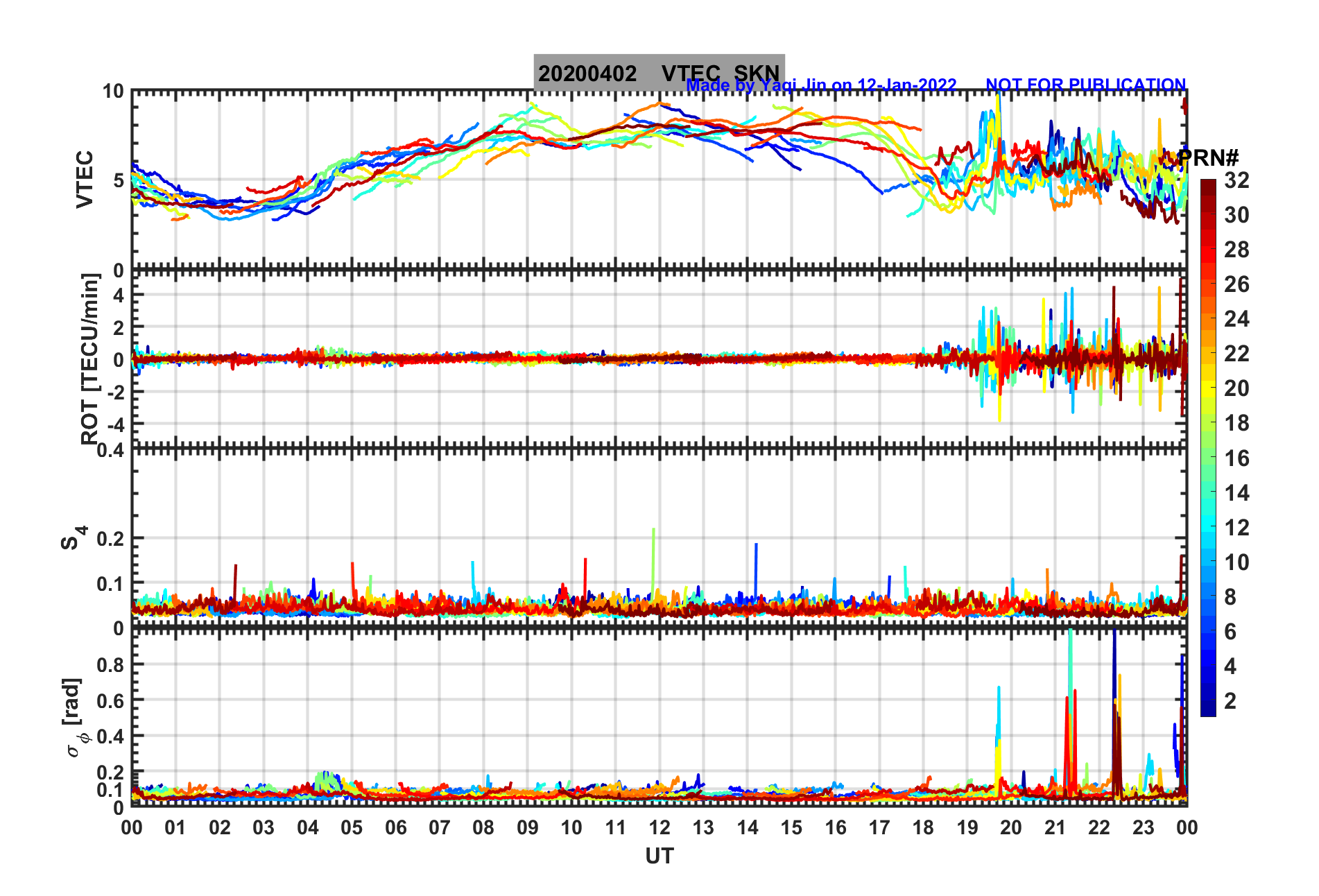Click x-axis hour label '13'
The height and width of the screenshot is (896, 1319).
click(x=703, y=828)
